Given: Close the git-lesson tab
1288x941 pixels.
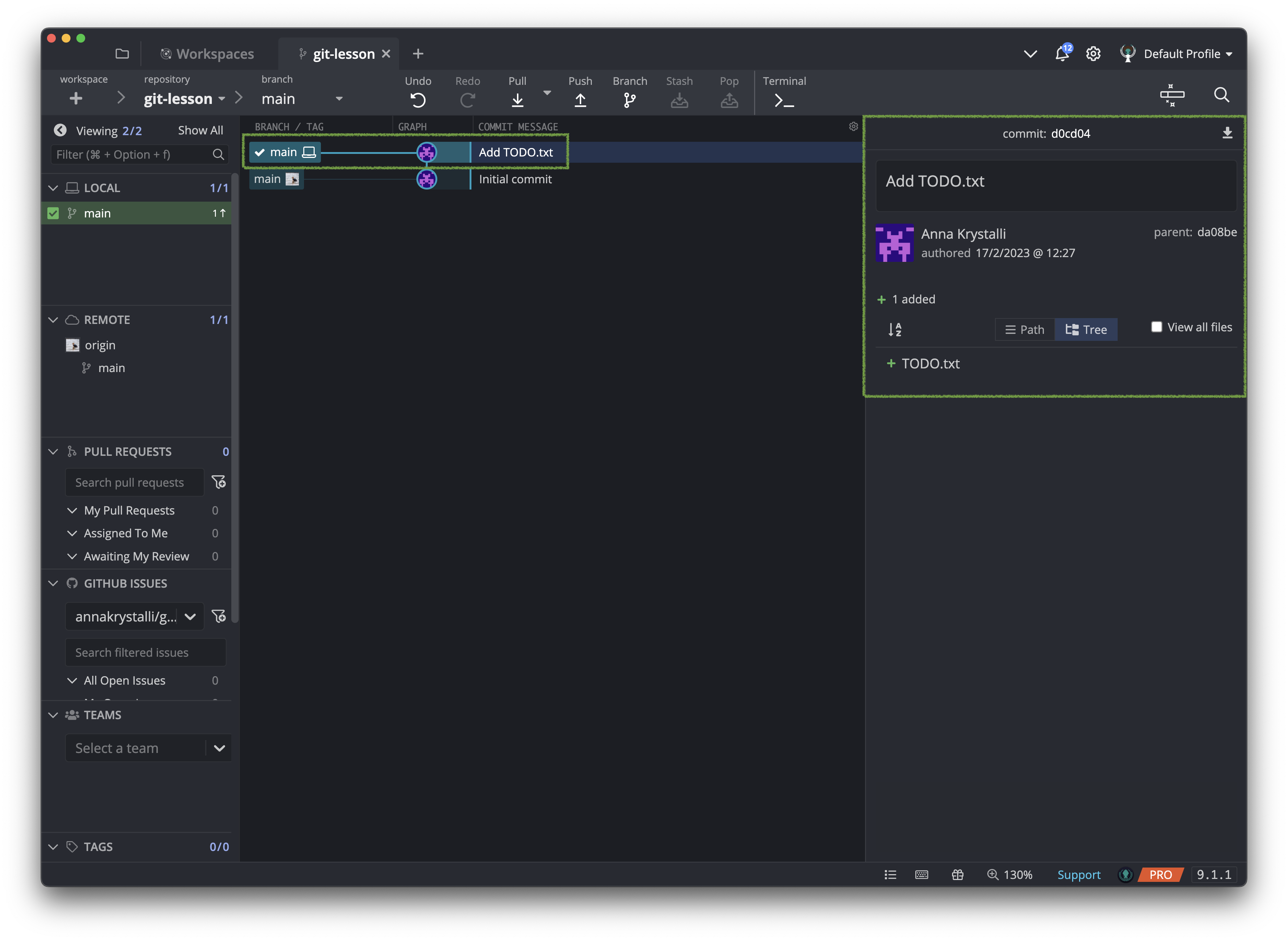Looking at the screenshot, I should coord(386,54).
